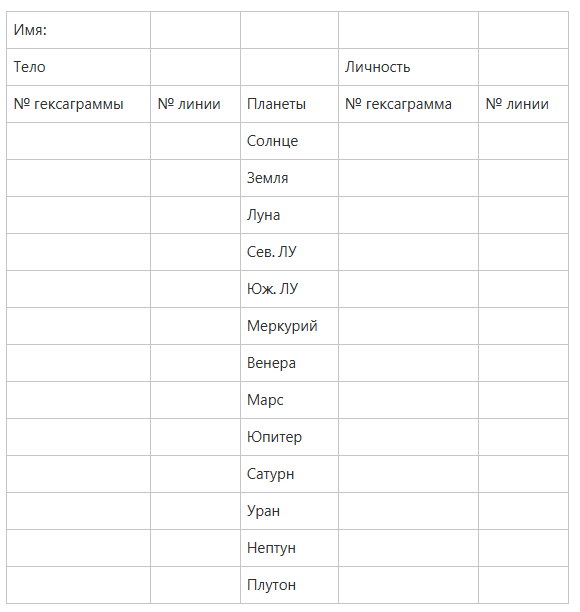Viewport: 580px width, 612px height.
Task: Click the 'Марс' cell
Action: pos(289,400)
